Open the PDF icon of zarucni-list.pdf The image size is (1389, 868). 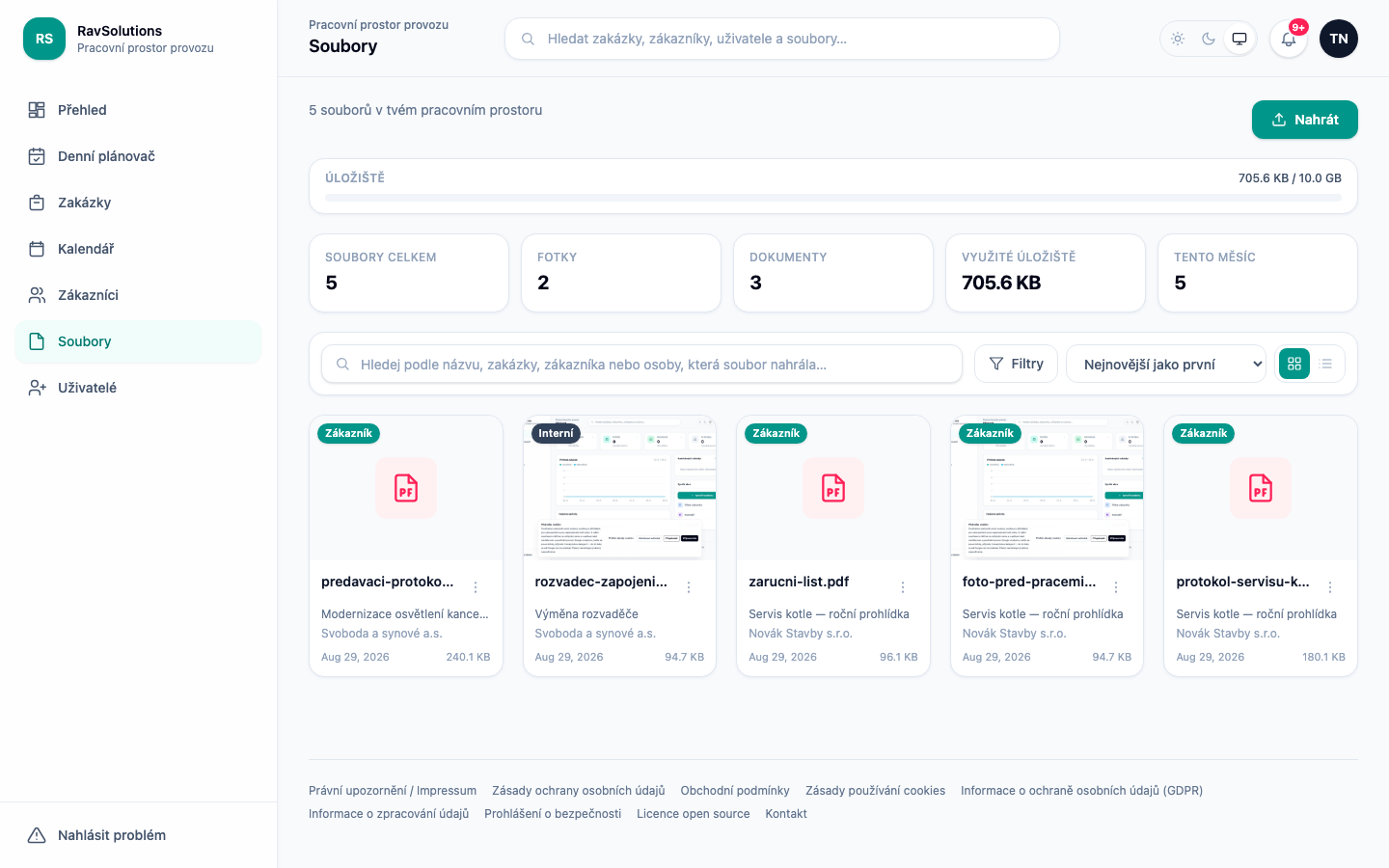(x=833, y=488)
